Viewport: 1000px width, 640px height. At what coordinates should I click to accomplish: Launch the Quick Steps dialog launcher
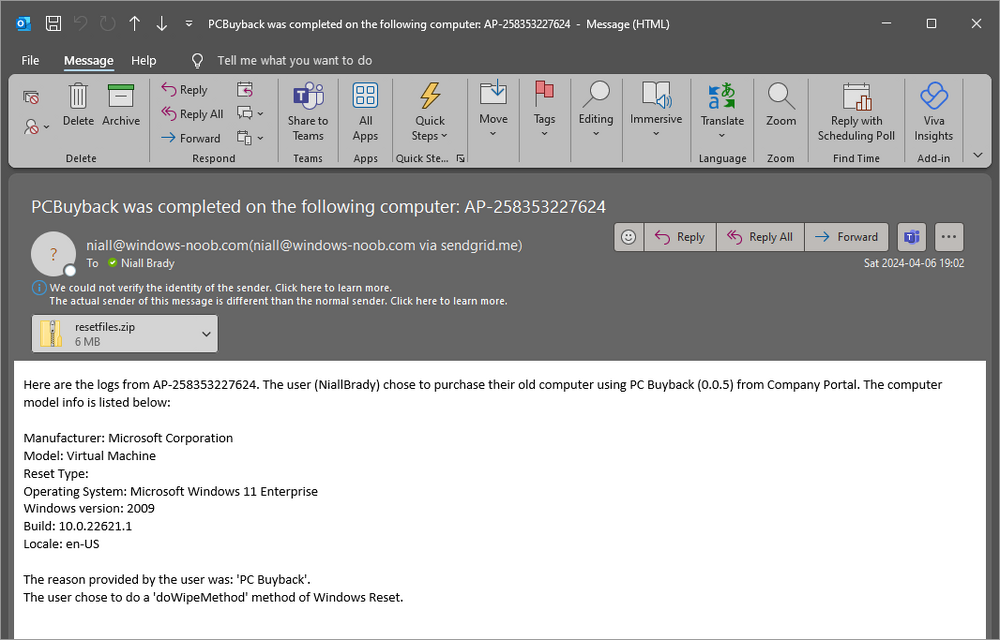pyautogui.click(x=460, y=159)
